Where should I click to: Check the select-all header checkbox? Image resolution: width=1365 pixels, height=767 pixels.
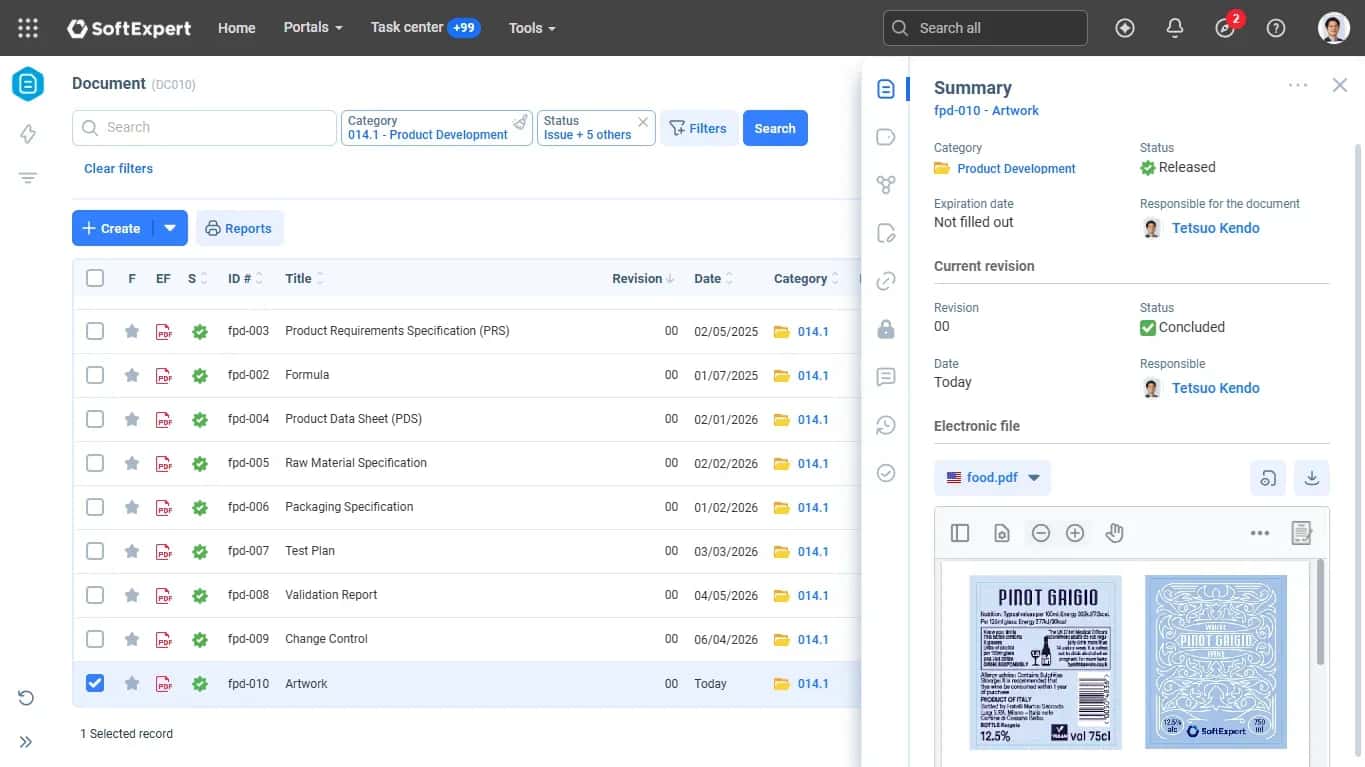[x=95, y=278]
